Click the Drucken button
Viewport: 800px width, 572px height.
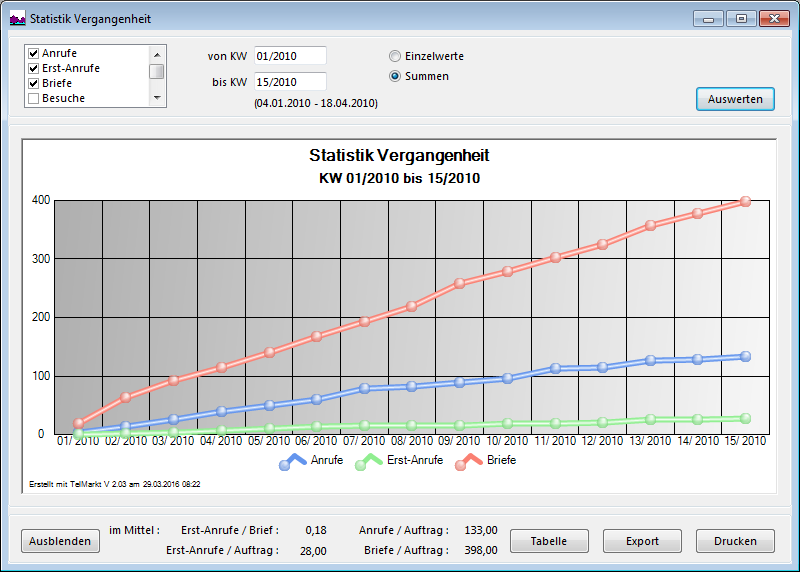click(x=735, y=541)
